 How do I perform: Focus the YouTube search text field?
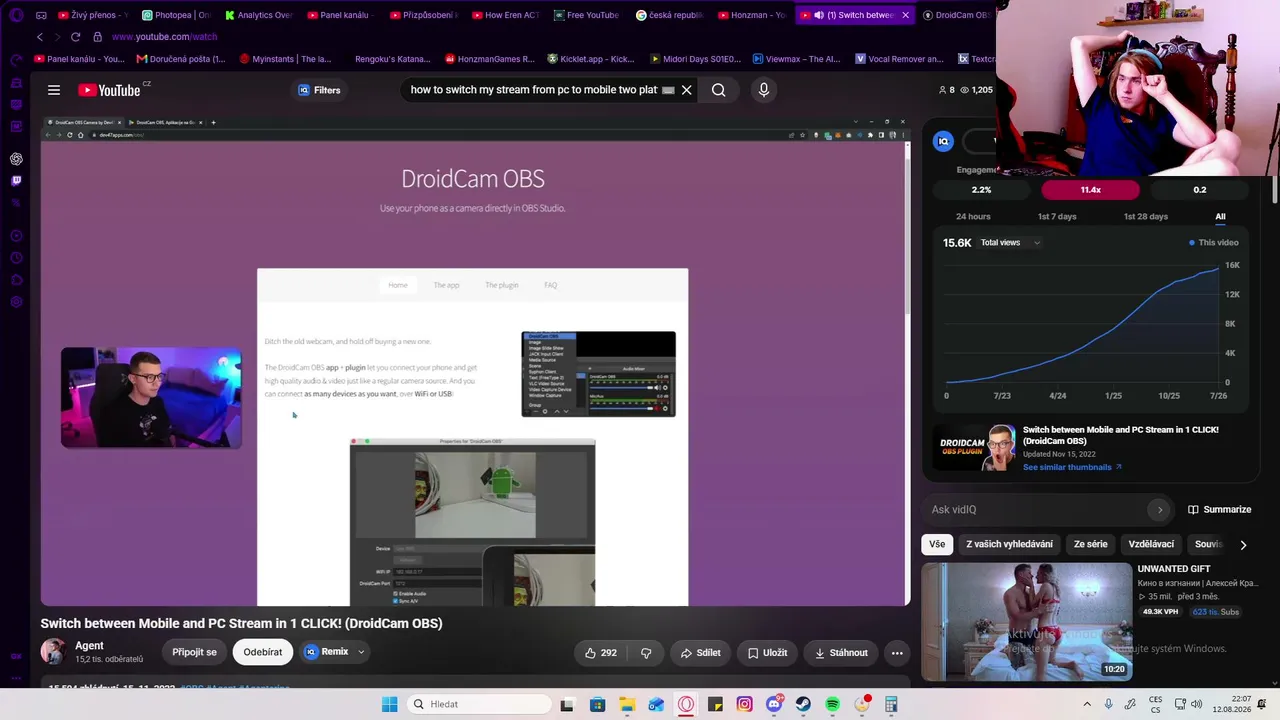[x=533, y=90]
